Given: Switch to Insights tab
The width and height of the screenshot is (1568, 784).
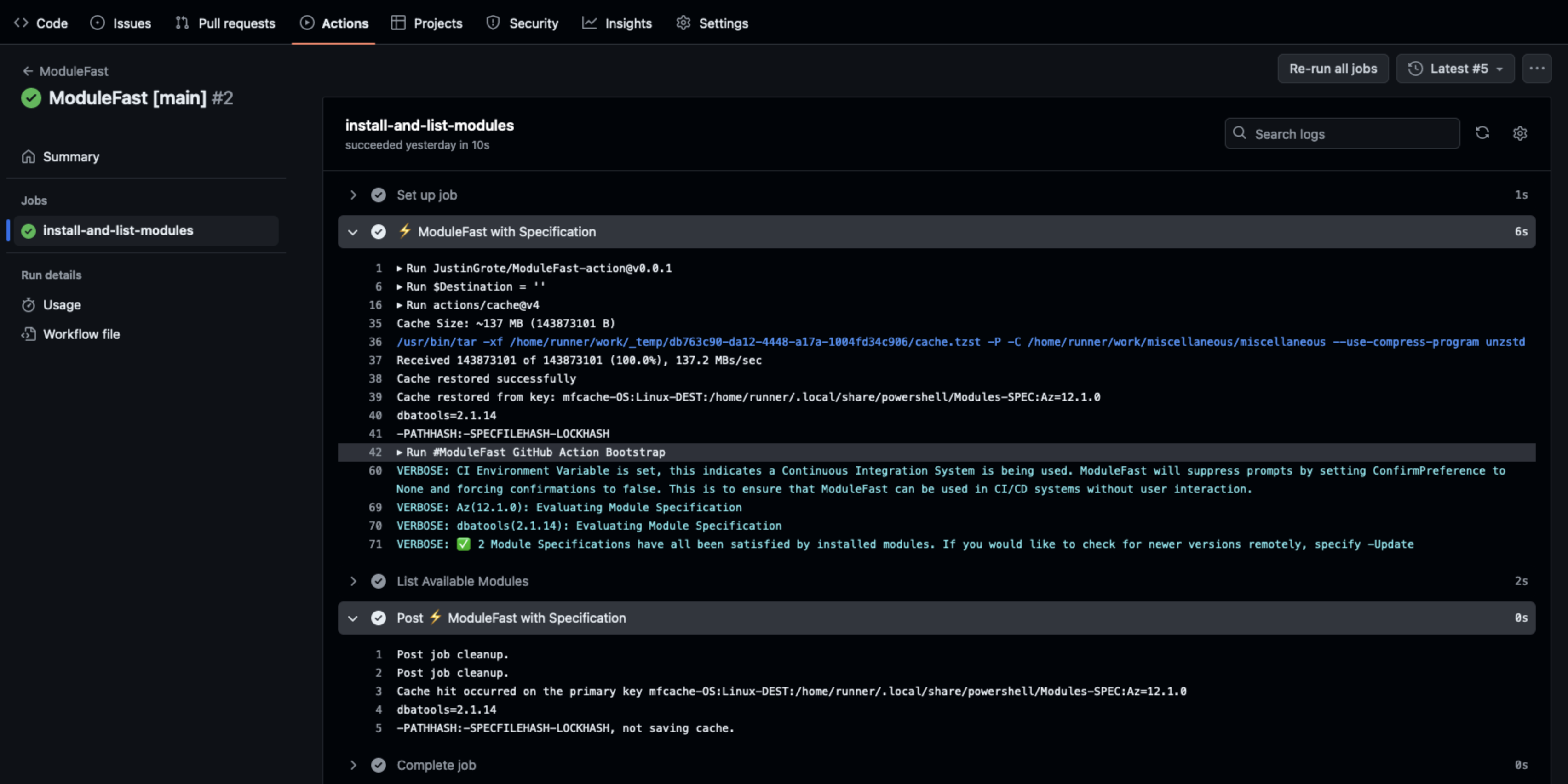Looking at the screenshot, I should pos(617,23).
